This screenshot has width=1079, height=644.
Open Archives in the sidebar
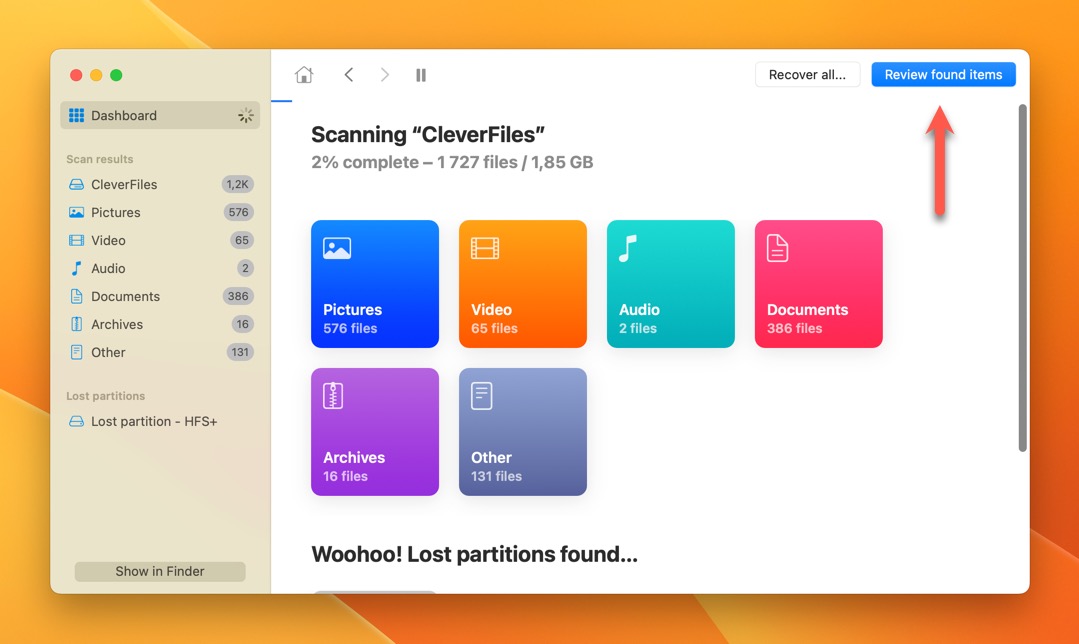(x=160, y=324)
